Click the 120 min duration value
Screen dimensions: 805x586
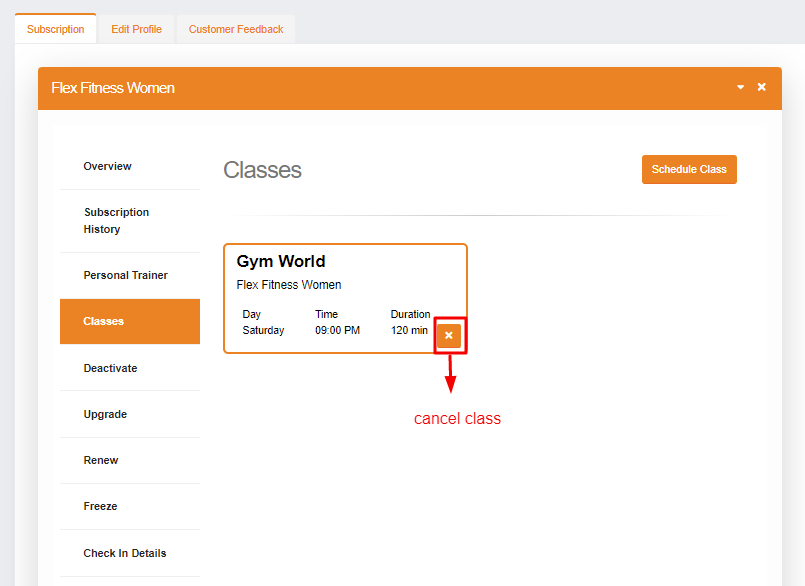(409, 330)
